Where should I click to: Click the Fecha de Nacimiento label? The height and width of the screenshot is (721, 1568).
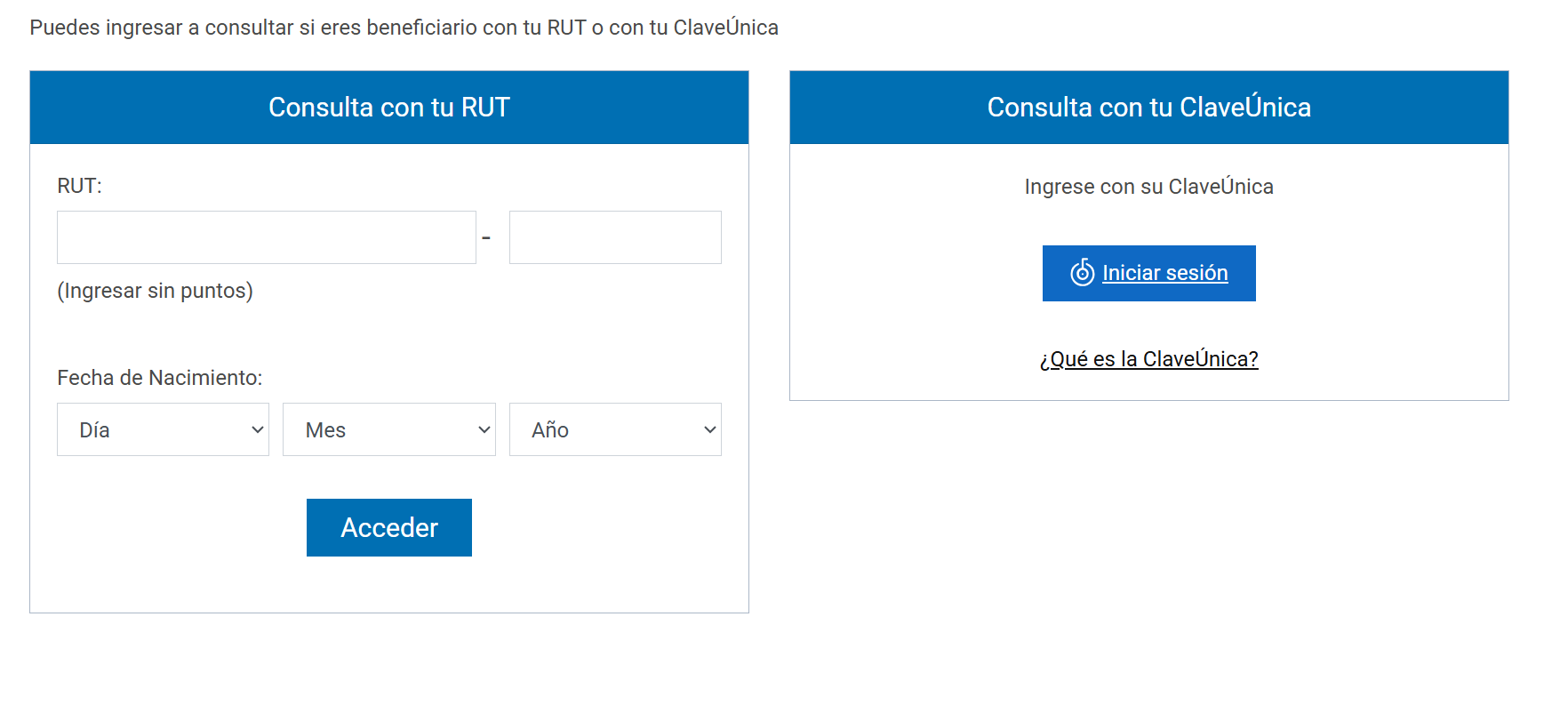point(160,378)
